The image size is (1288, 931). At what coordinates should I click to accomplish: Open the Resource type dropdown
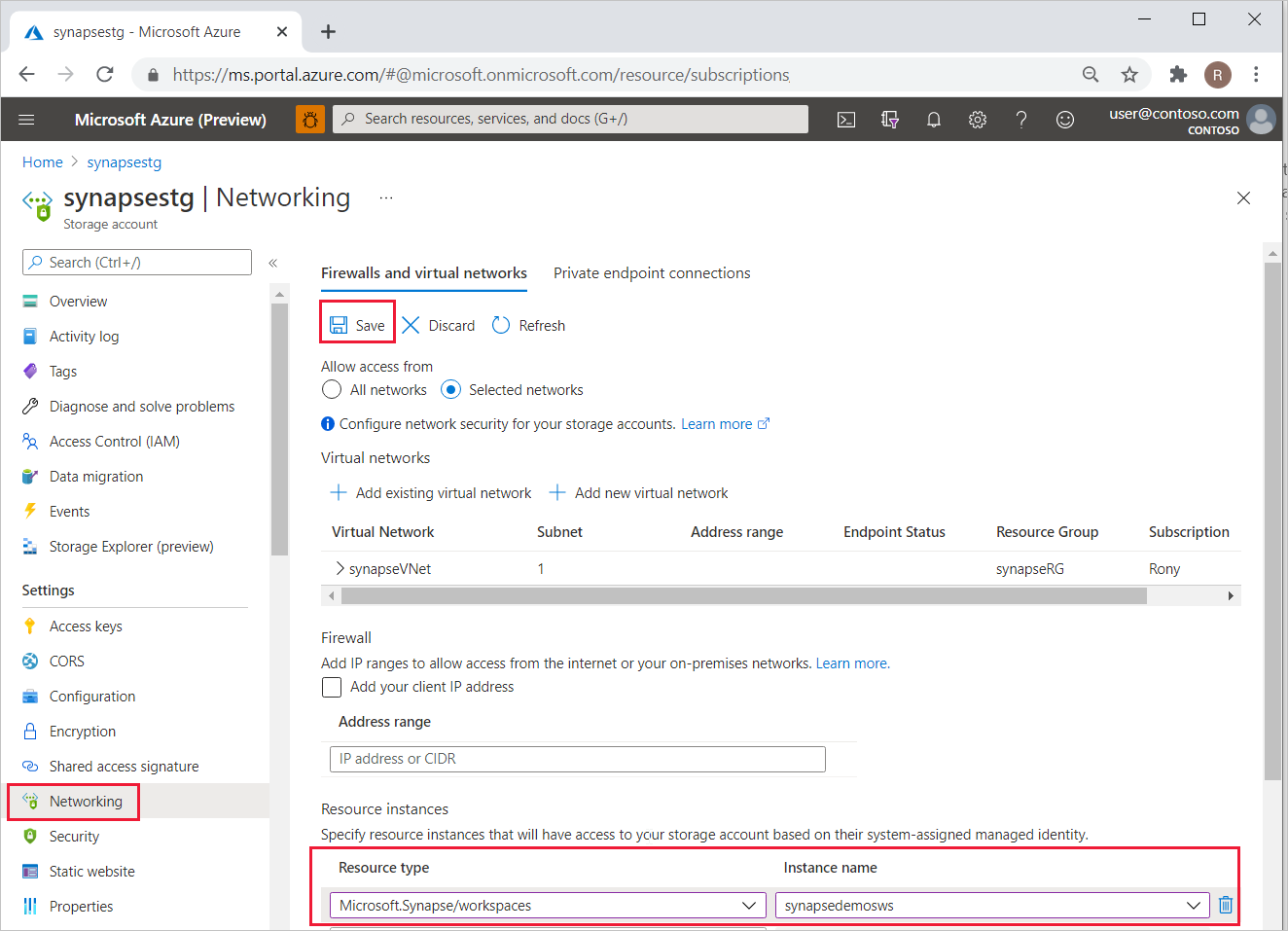coord(548,905)
